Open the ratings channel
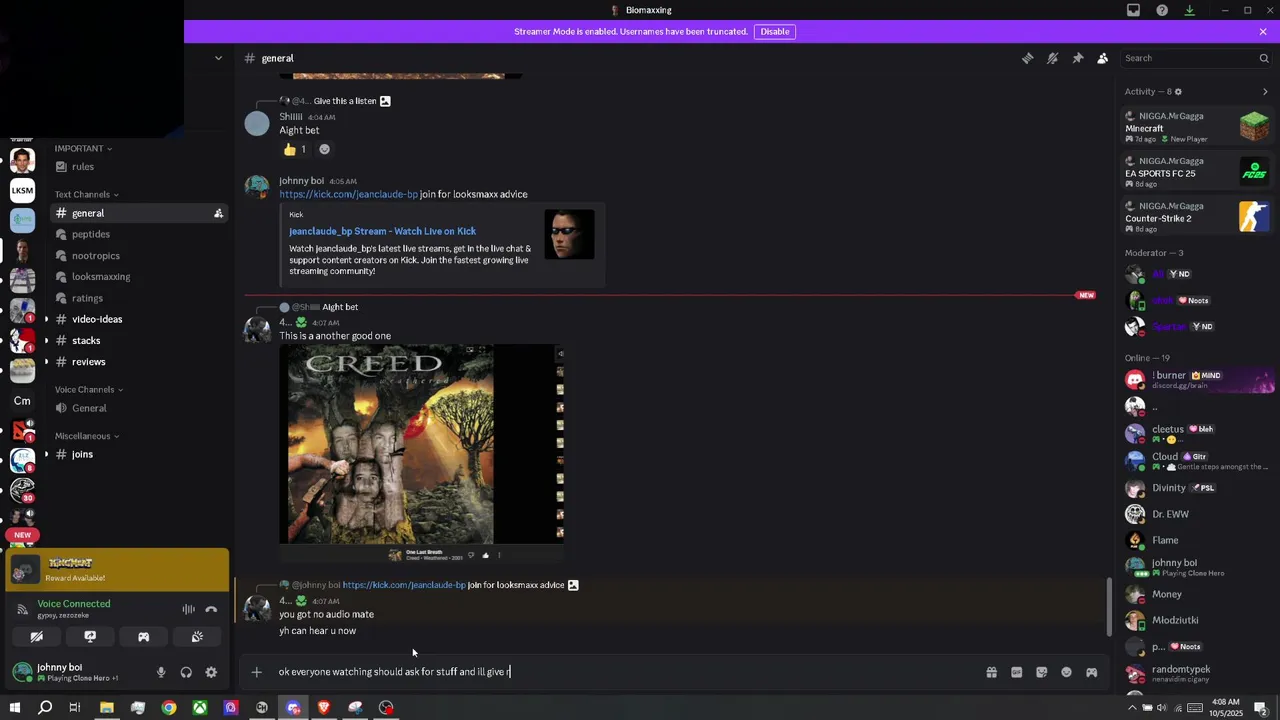This screenshot has width=1280, height=720. 138,298
